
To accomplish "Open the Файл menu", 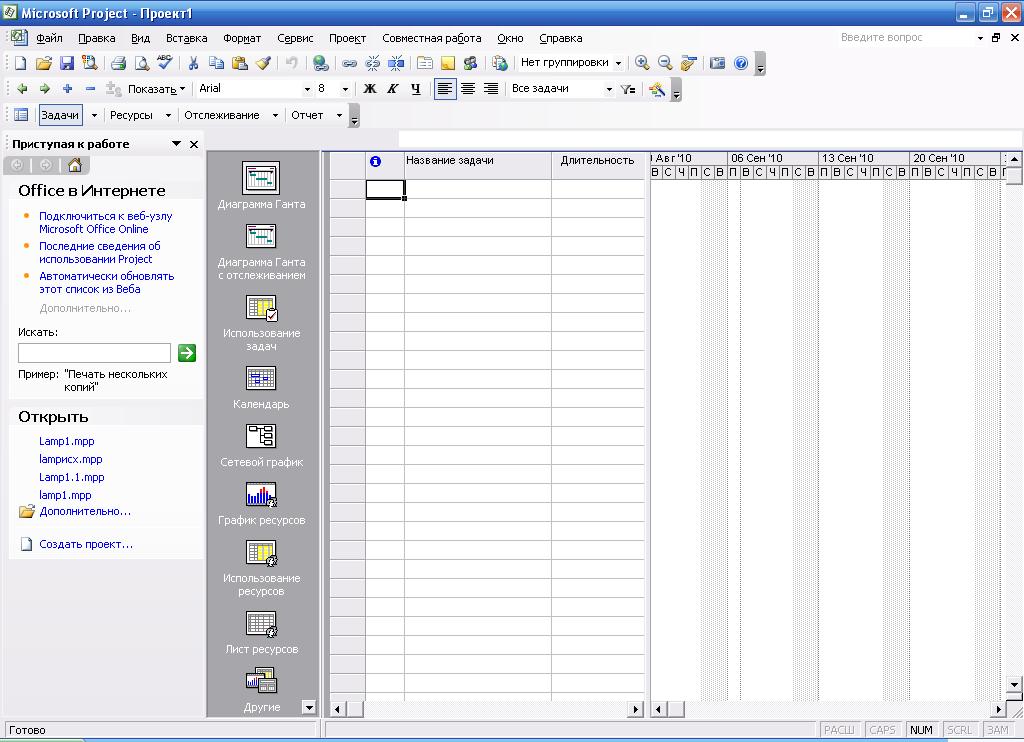I will coord(50,38).
